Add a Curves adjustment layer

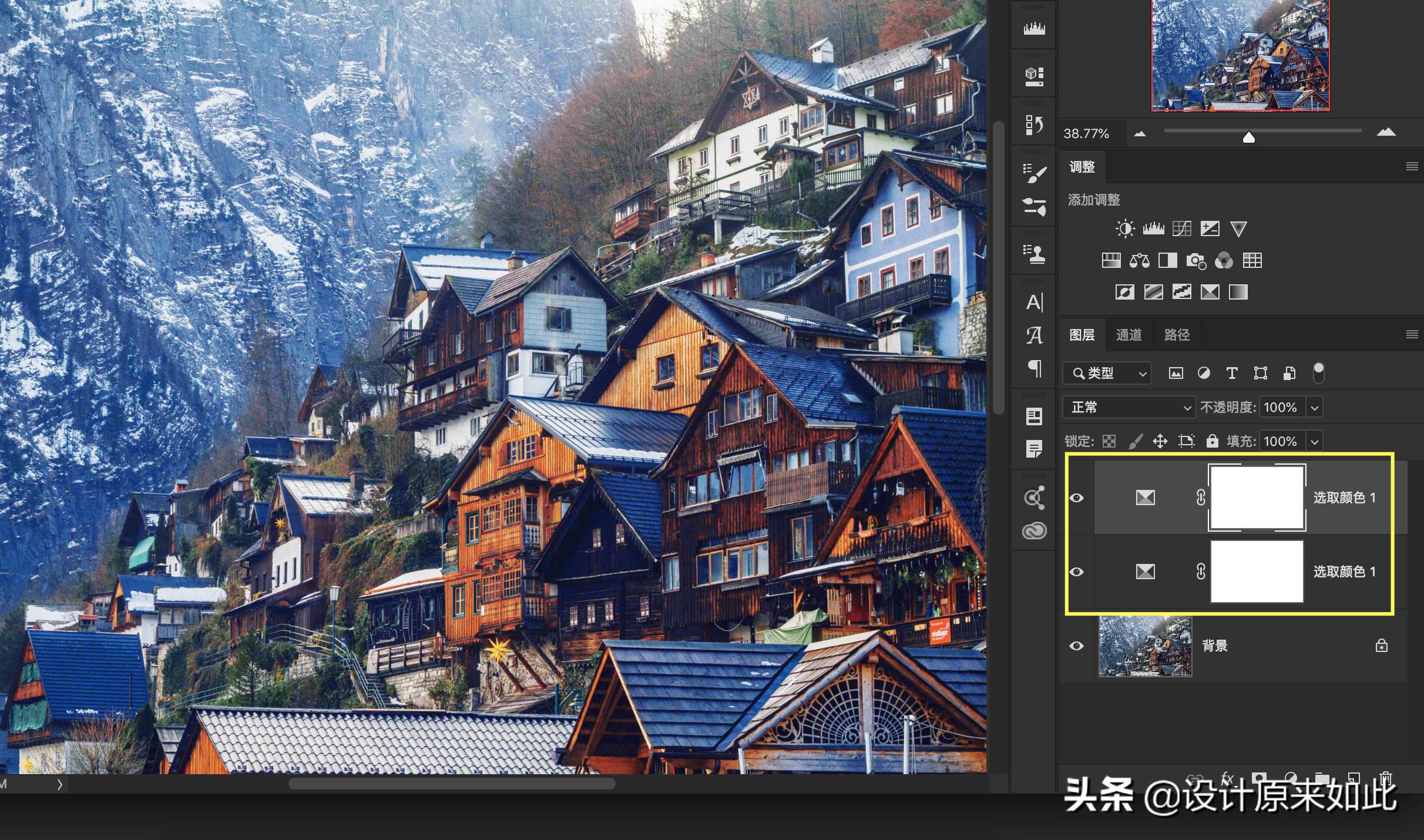1181,229
